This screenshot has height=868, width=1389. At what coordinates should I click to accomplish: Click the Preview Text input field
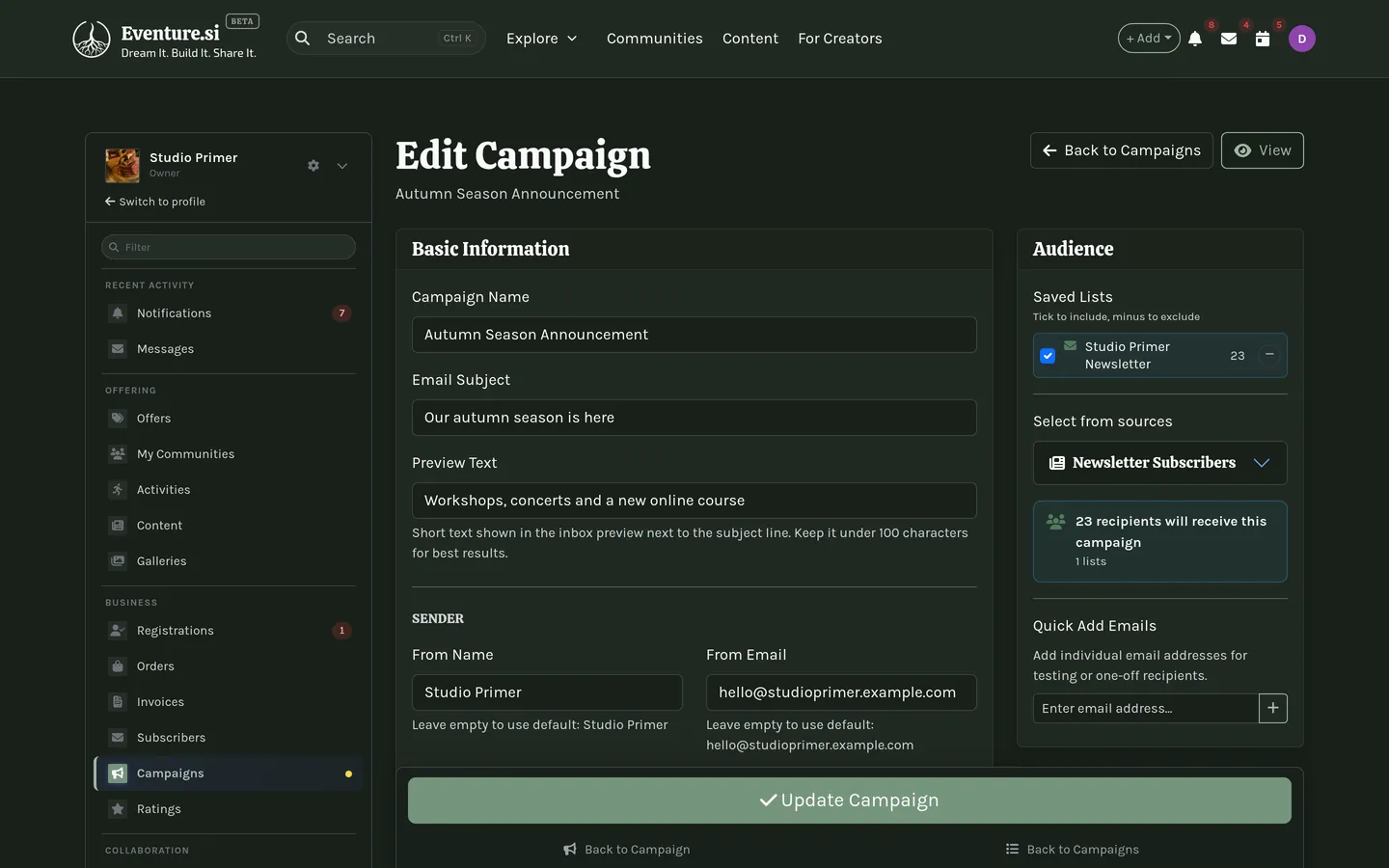tap(694, 501)
